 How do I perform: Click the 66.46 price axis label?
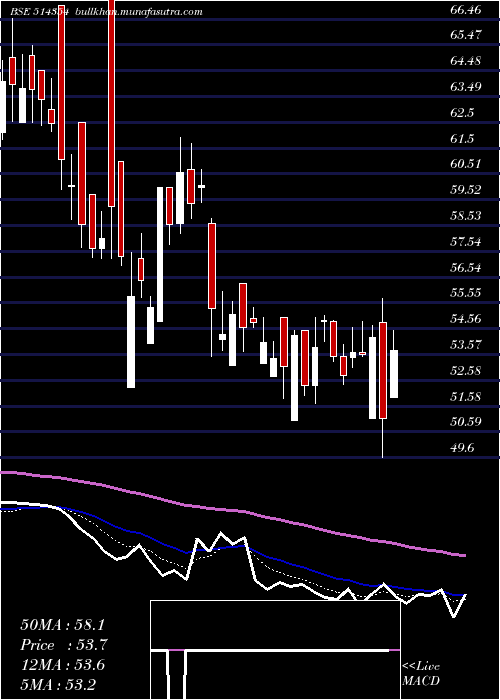click(x=466, y=8)
